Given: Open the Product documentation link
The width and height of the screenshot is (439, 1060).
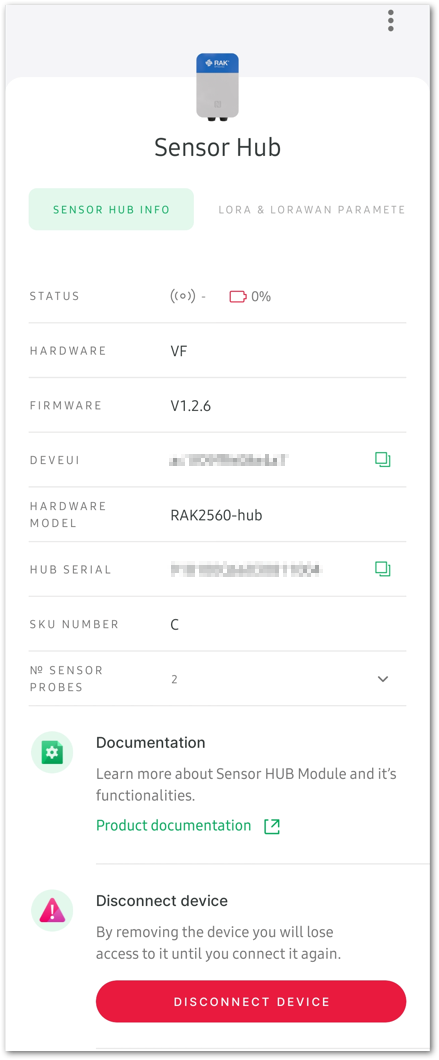Looking at the screenshot, I should [173, 825].
